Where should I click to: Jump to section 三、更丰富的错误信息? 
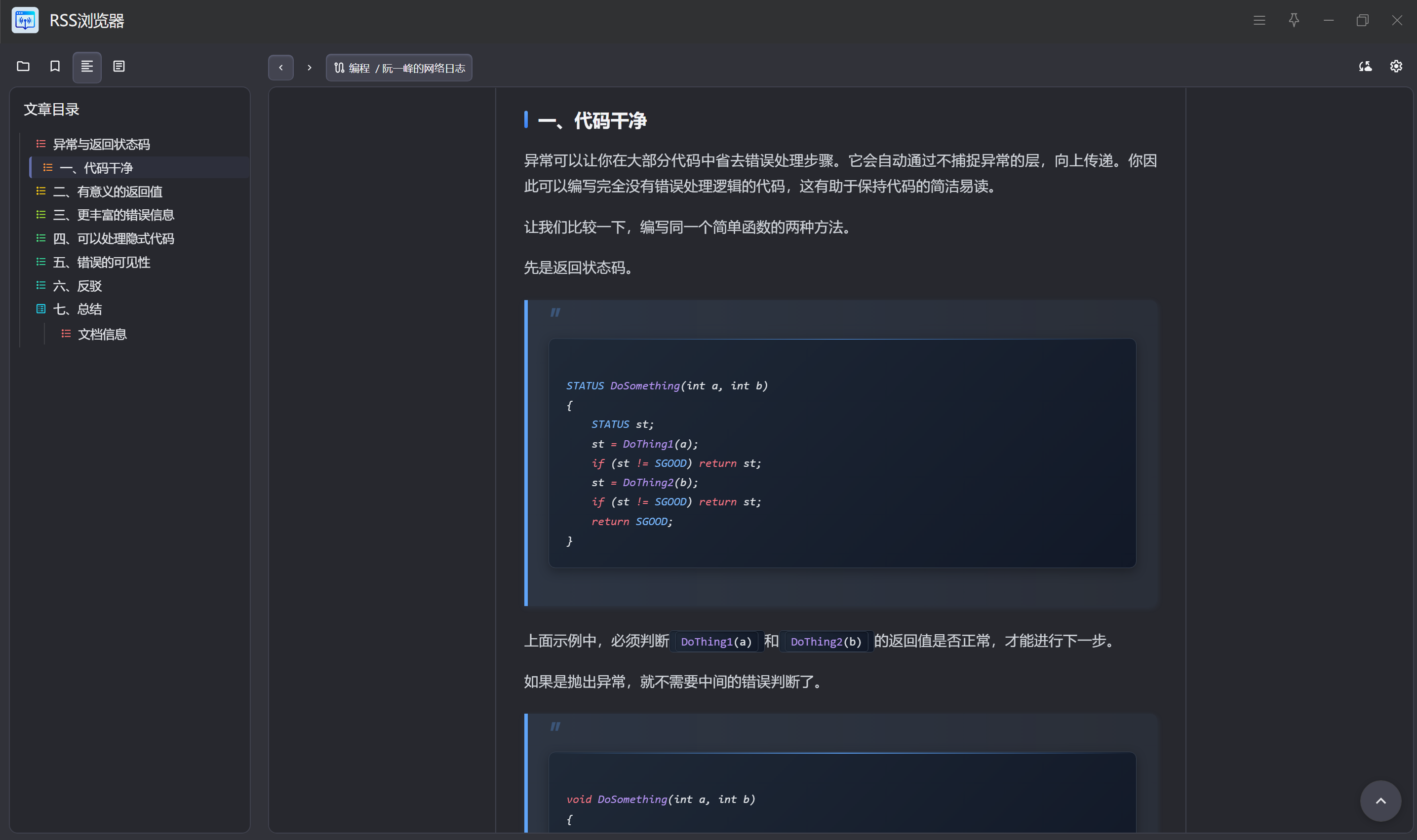tap(113, 215)
